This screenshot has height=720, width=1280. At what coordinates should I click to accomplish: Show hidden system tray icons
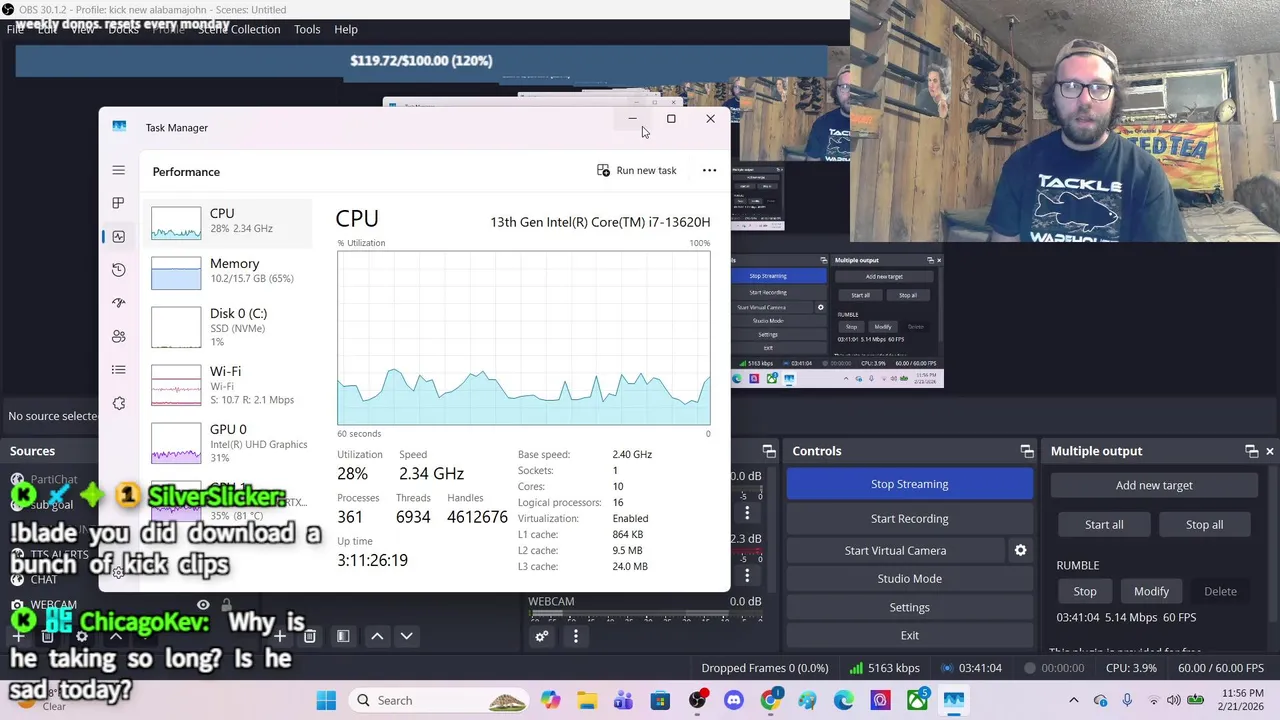click(1074, 700)
